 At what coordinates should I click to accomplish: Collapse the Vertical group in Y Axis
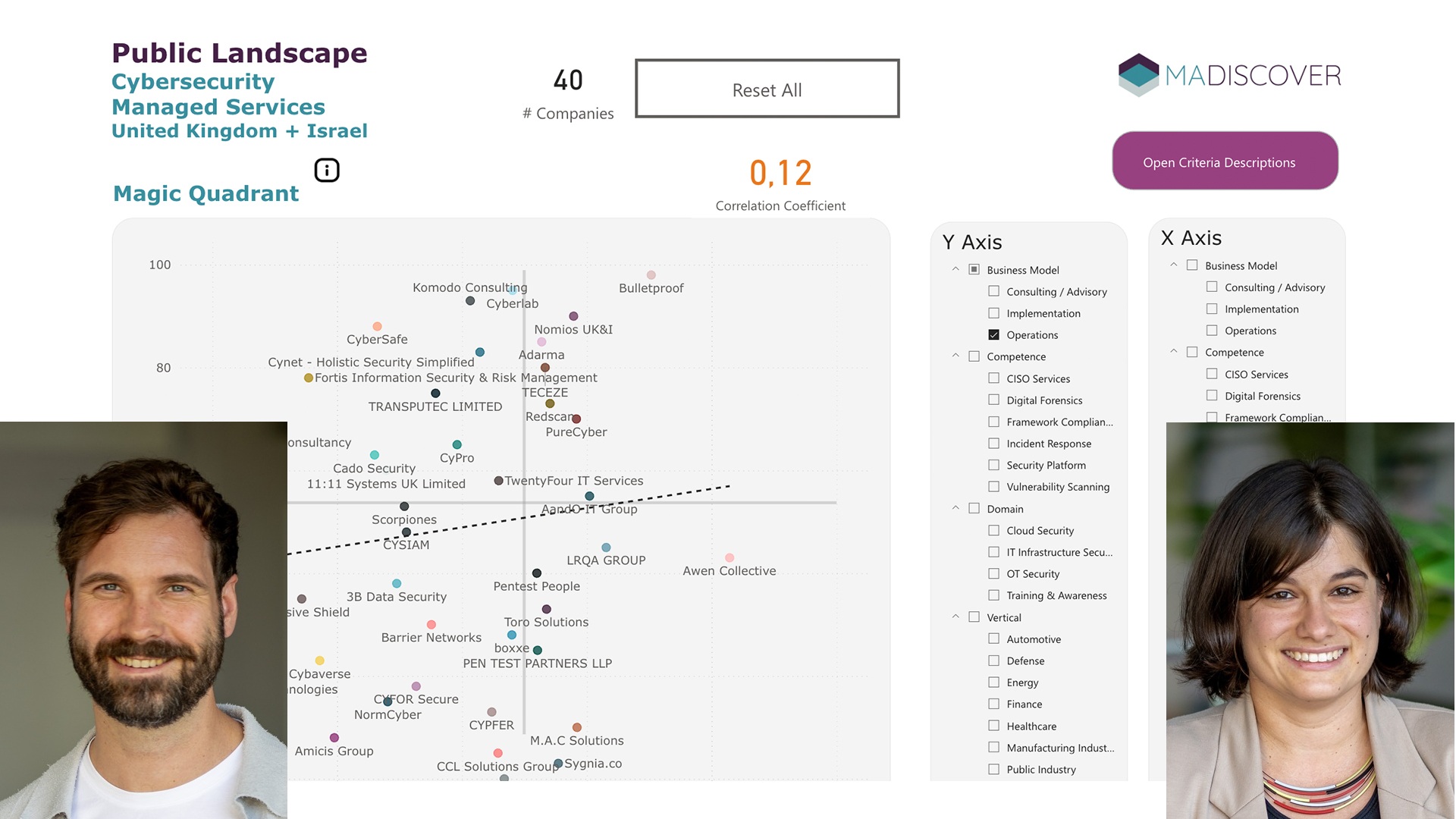click(955, 617)
